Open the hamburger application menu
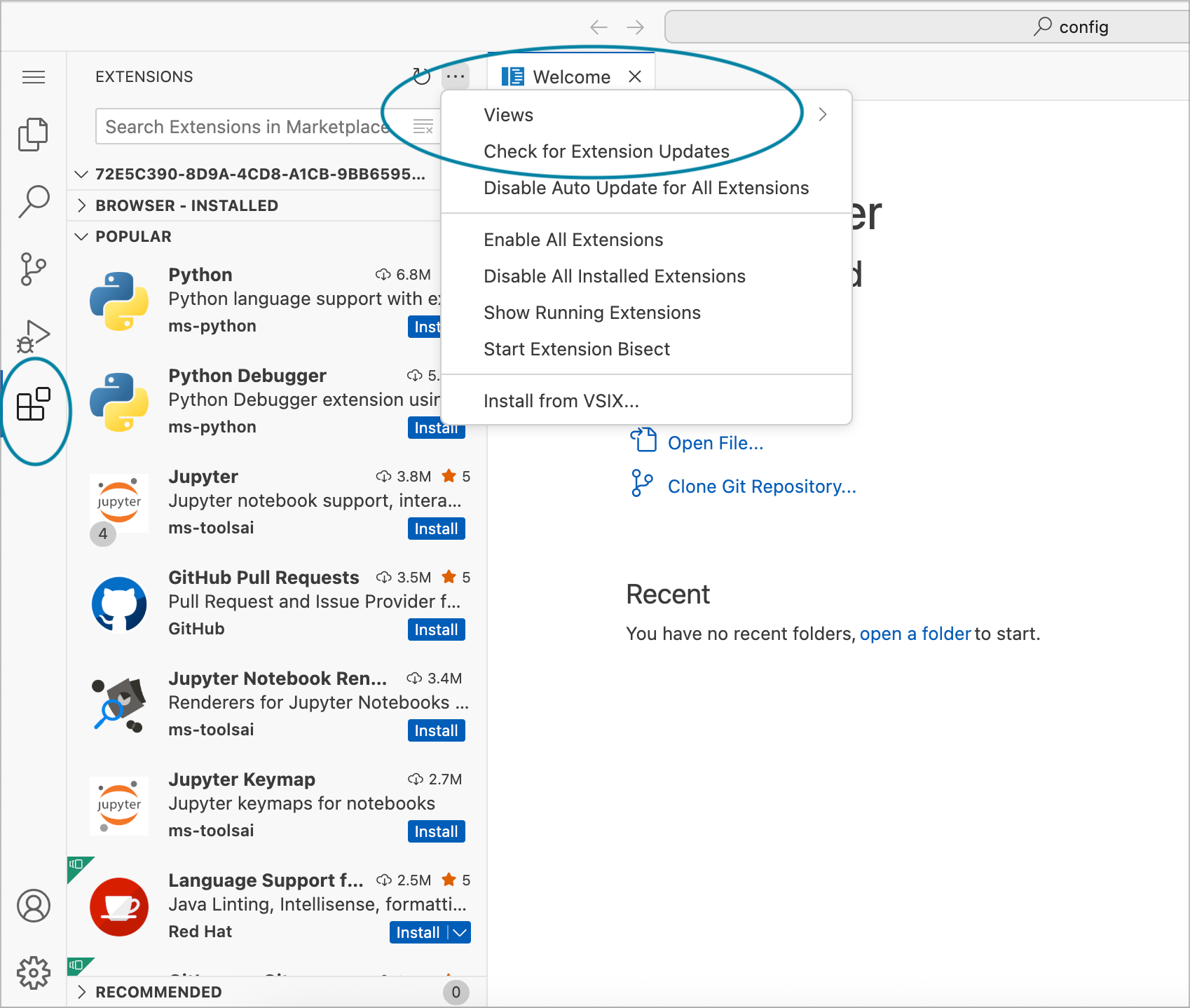This screenshot has width=1190, height=1008. (34, 77)
